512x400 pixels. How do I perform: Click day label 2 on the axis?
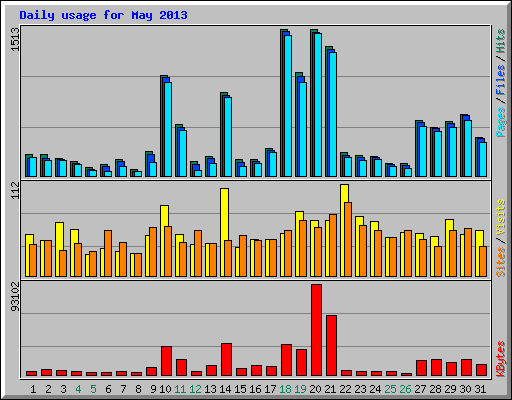coord(48,389)
